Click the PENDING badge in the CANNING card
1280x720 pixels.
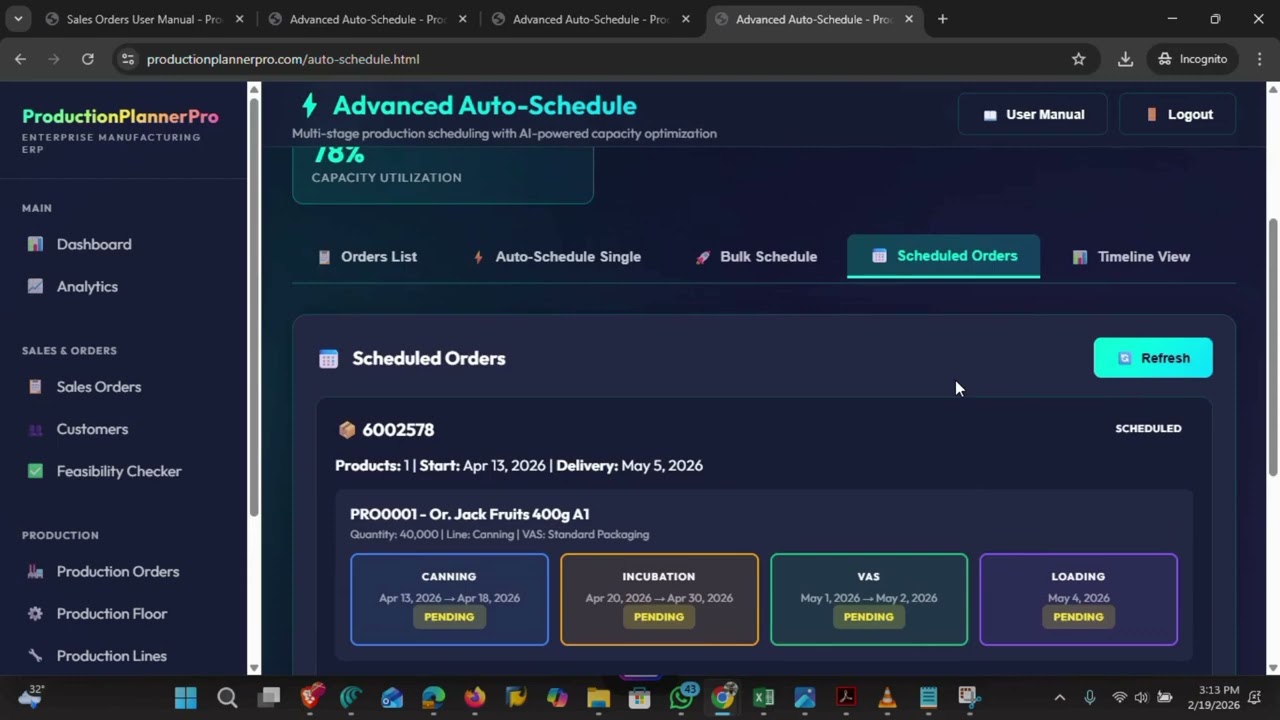pos(449,617)
